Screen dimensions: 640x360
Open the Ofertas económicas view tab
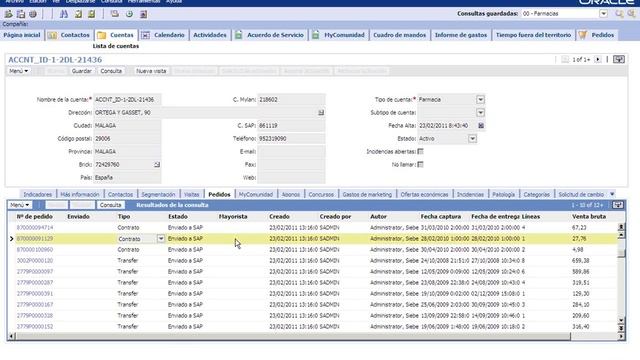coord(424,195)
